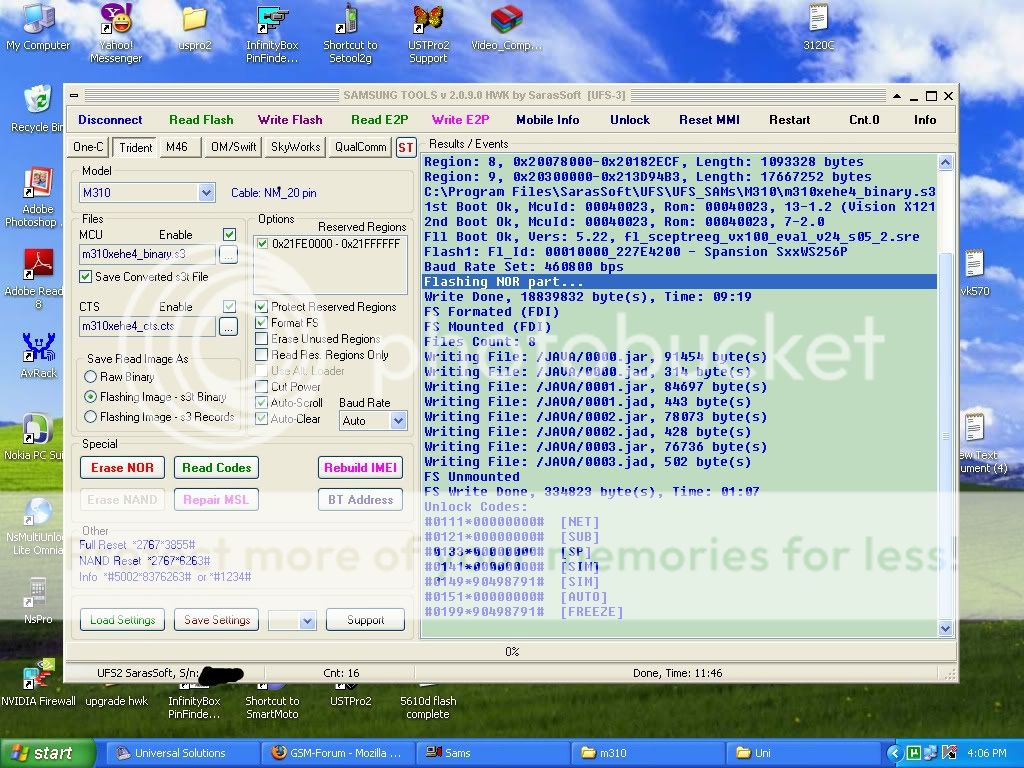Click the Results log scroll-down arrow
Image resolution: width=1024 pixels, height=768 pixels.
pos(945,628)
